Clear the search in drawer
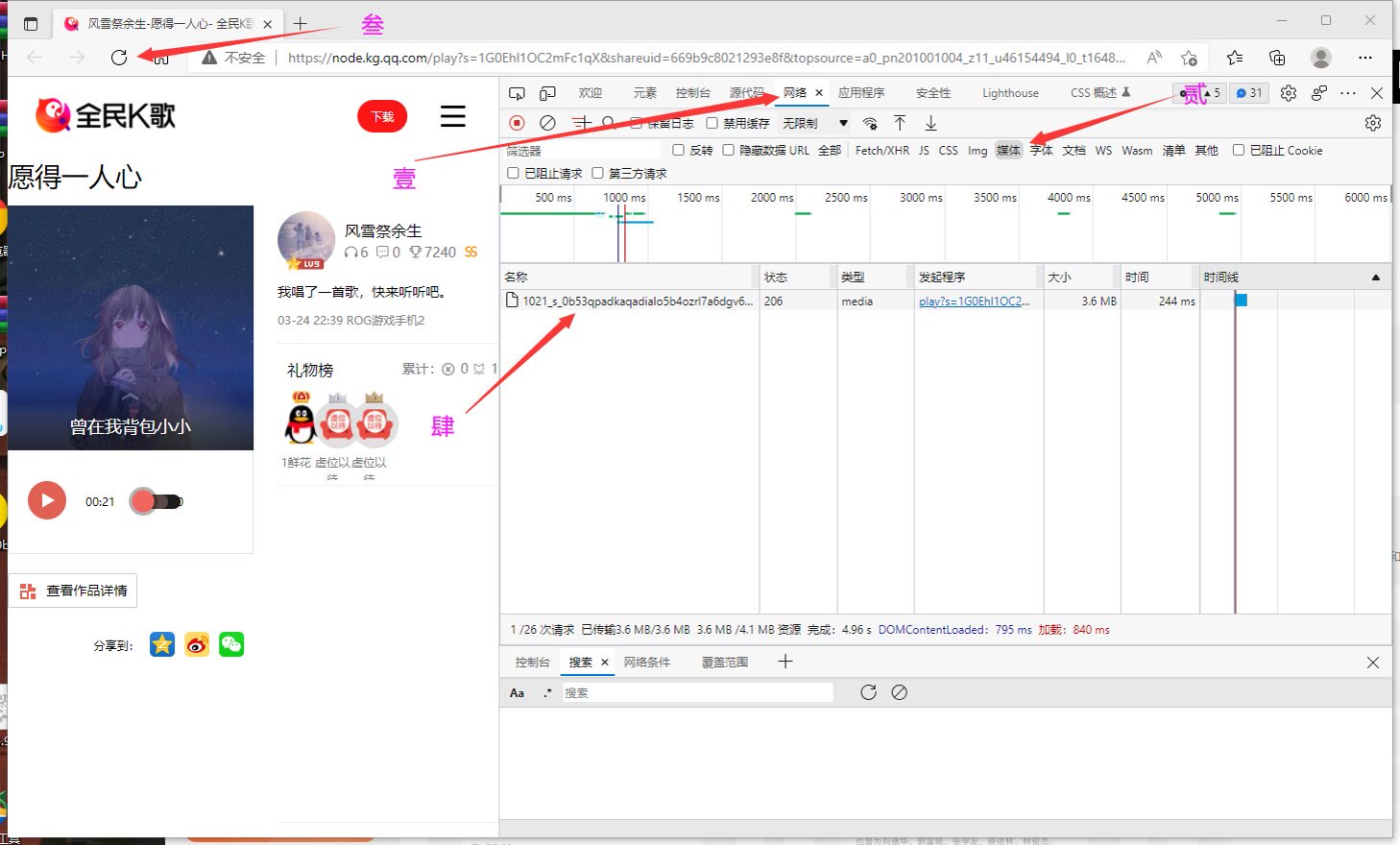Viewport: 1400px width, 845px height. pos(899,692)
